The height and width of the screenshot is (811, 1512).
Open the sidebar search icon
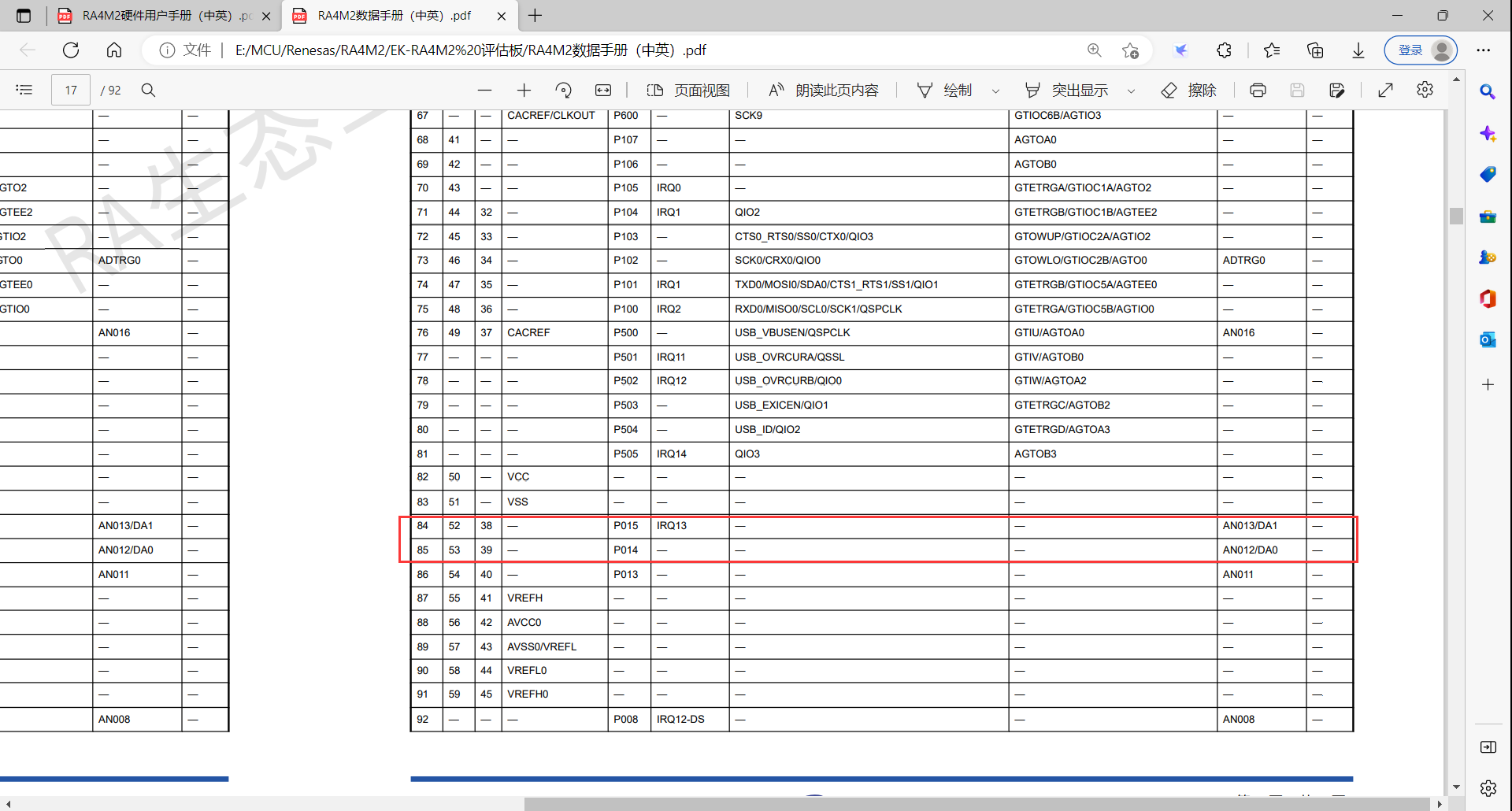1488,91
